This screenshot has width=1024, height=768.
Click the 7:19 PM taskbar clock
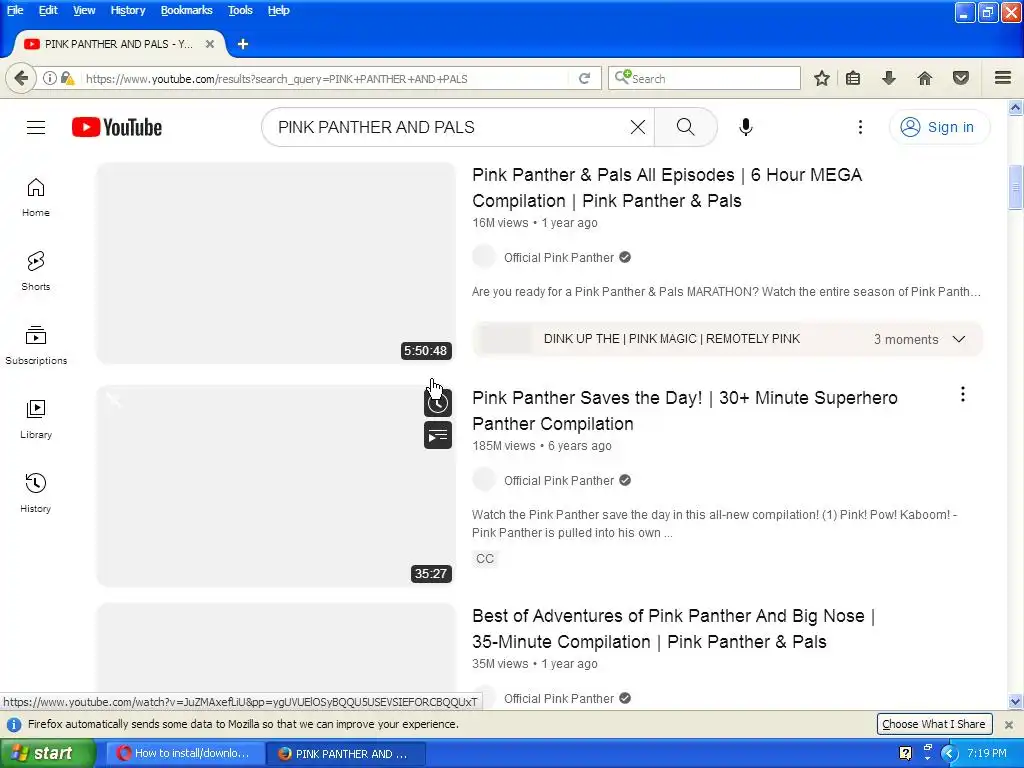pos(987,753)
